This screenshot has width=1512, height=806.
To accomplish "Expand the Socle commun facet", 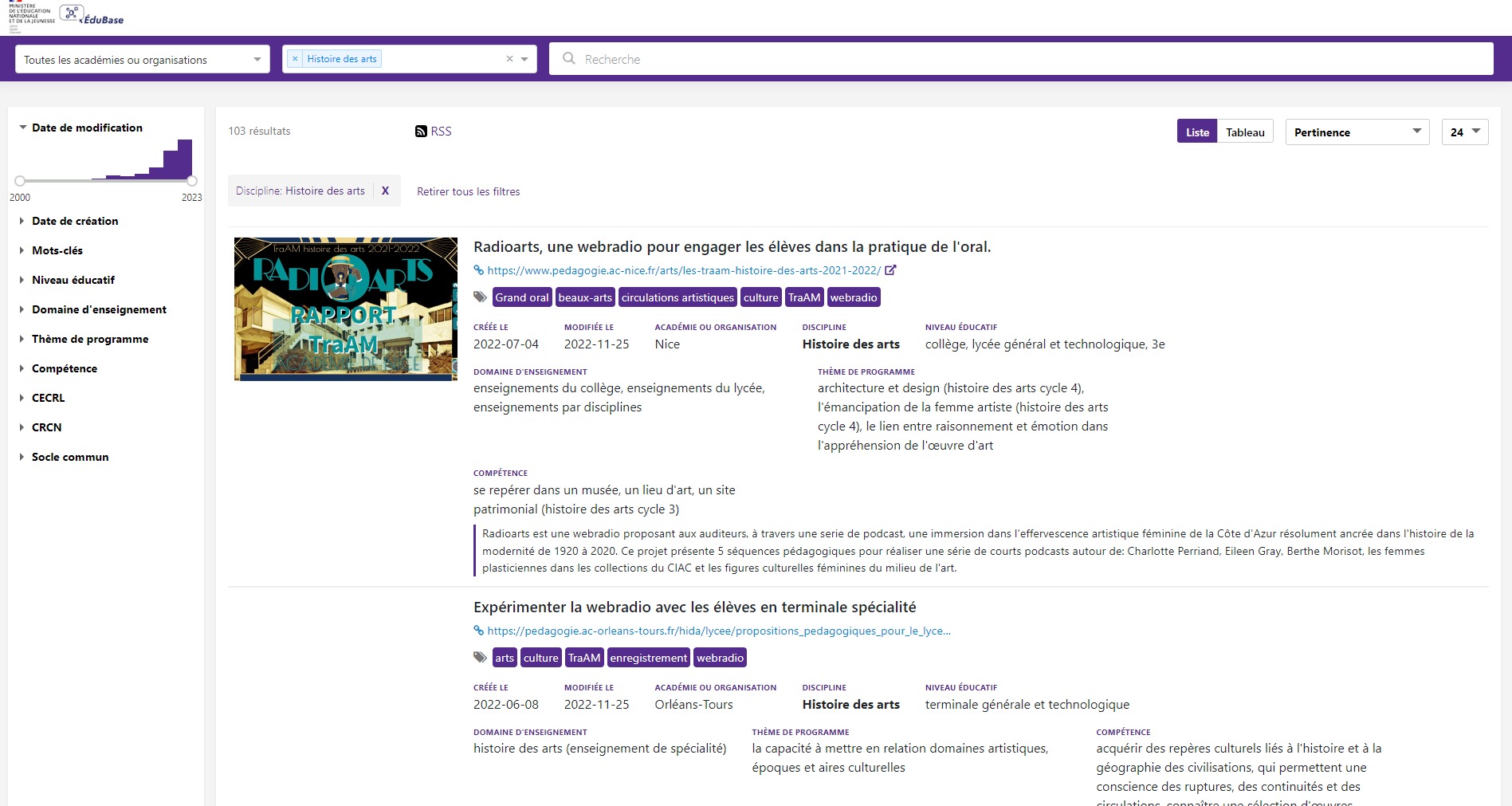I will 64,457.
